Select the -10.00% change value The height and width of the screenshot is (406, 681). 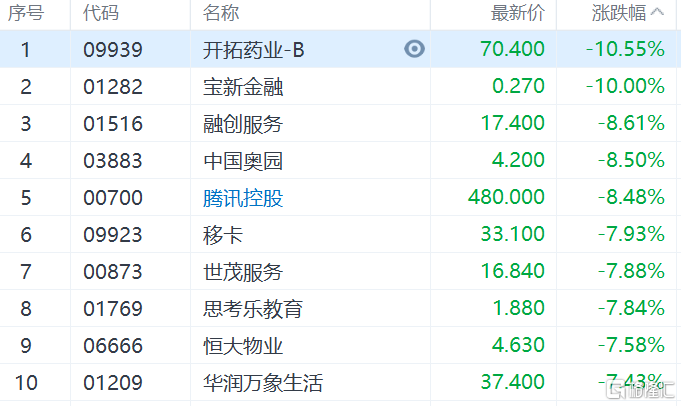coord(625,87)
